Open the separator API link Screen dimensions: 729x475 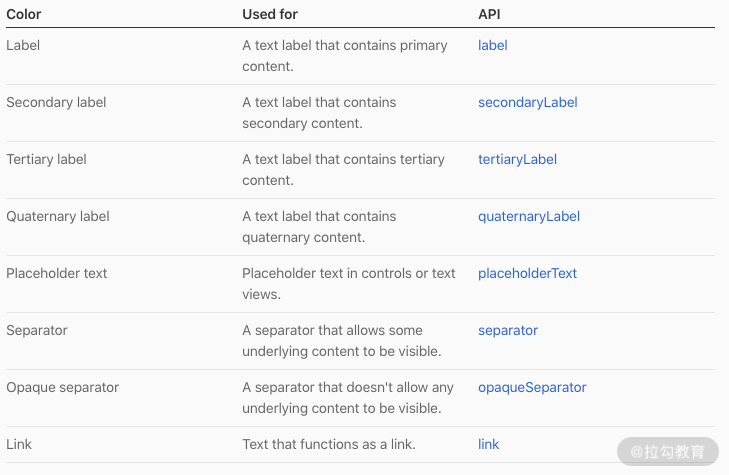pyautogui.click(x=508, y=330)
